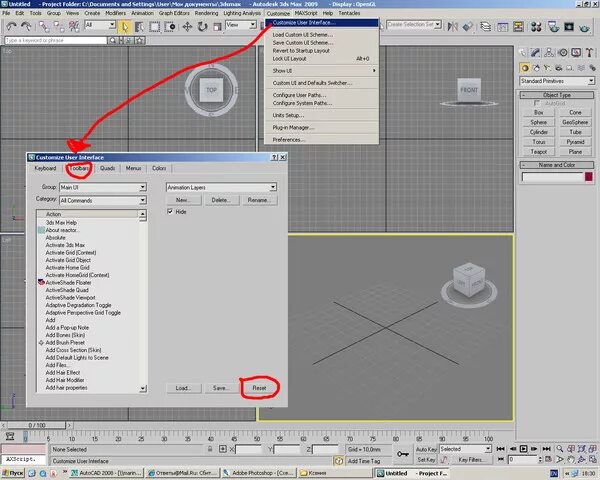Click the Box primitive button
600x480 pixels.
(538, 113)
